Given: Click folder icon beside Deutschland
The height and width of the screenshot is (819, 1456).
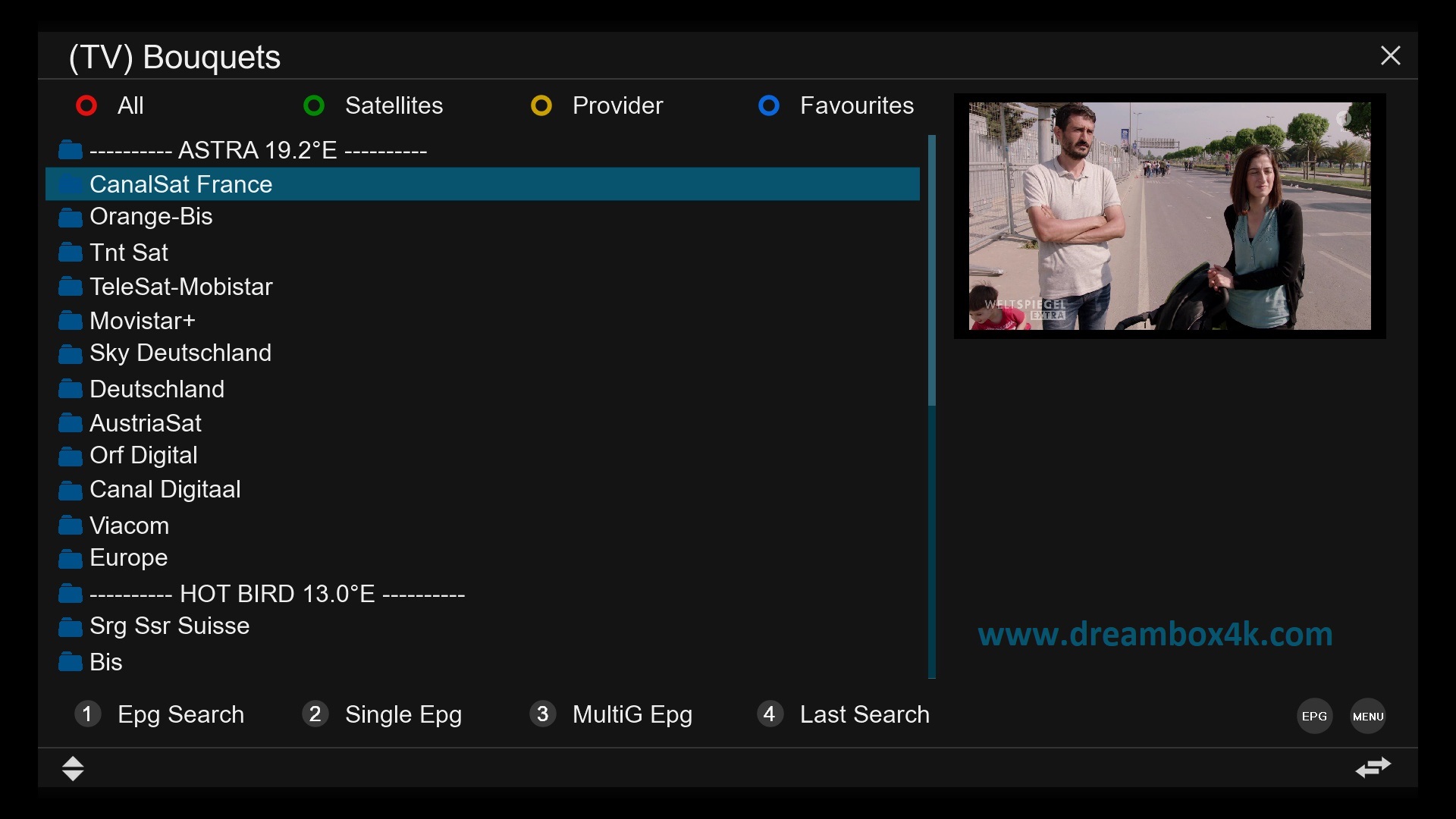Looking at the screenshot, I should coord(71,388).
